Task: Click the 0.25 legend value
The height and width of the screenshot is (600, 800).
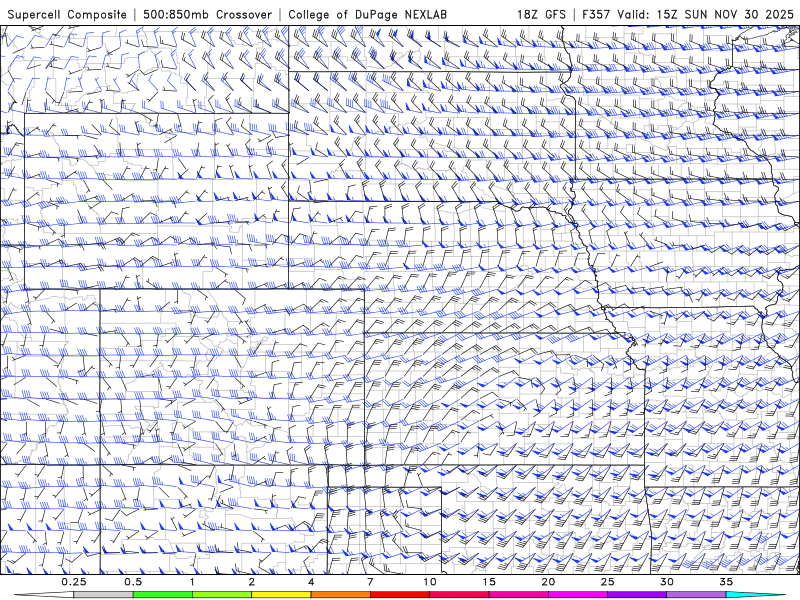Action: [73, 582]
